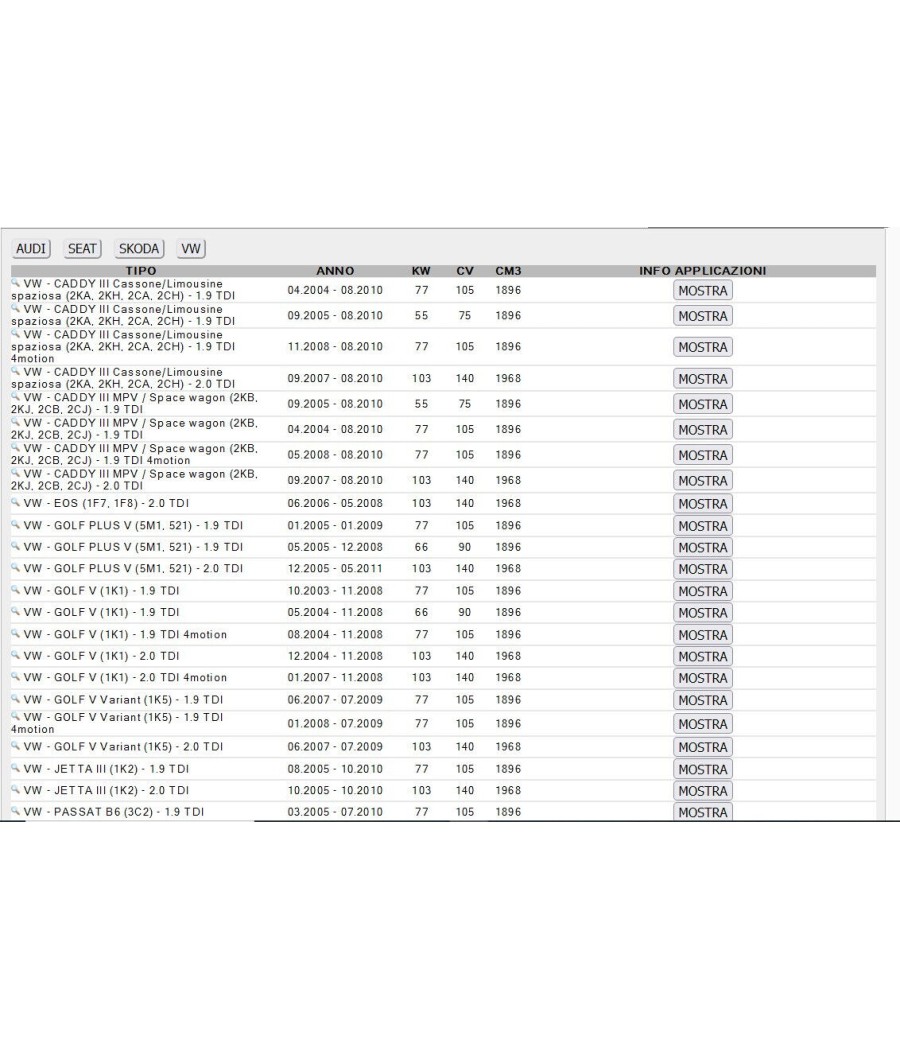900x1050 pixels.
Task: Click the TIPO column header
Action: click(141, 271)
